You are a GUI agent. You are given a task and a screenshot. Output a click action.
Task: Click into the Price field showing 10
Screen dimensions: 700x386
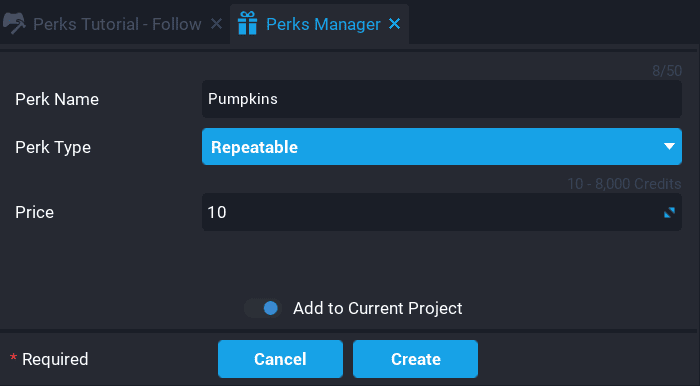442,212
